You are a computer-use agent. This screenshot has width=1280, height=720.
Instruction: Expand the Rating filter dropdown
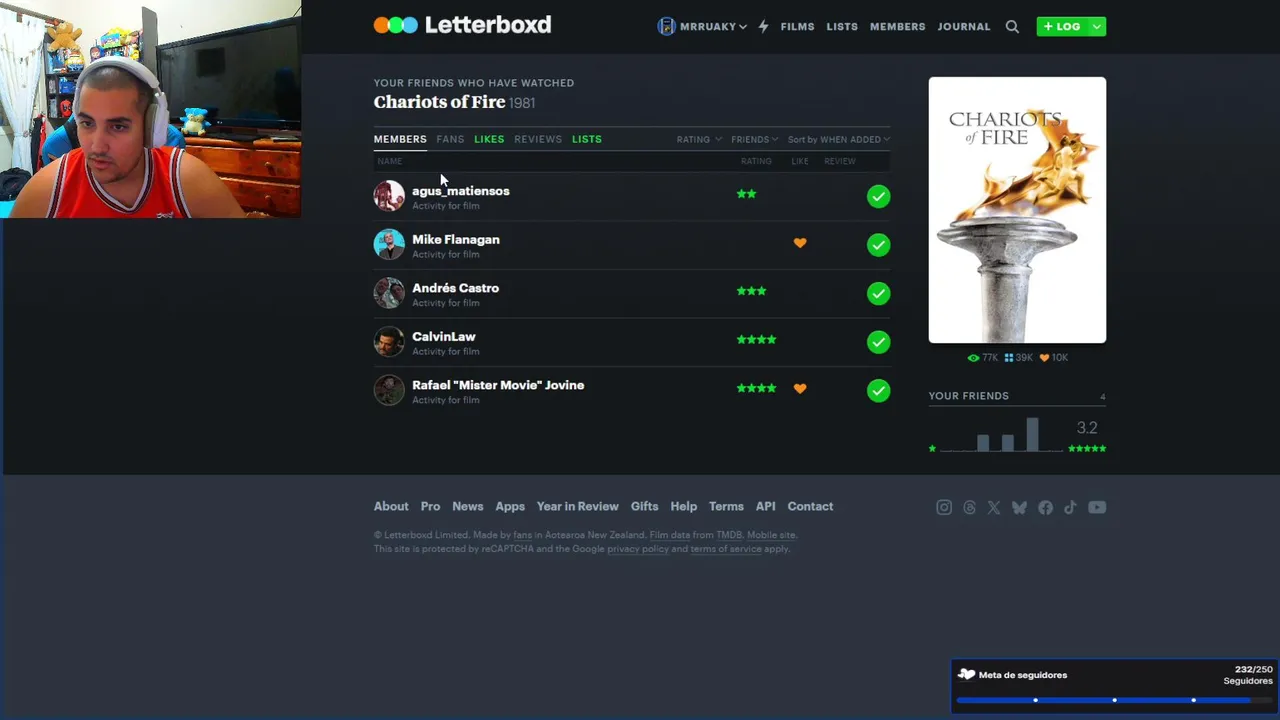699,140
